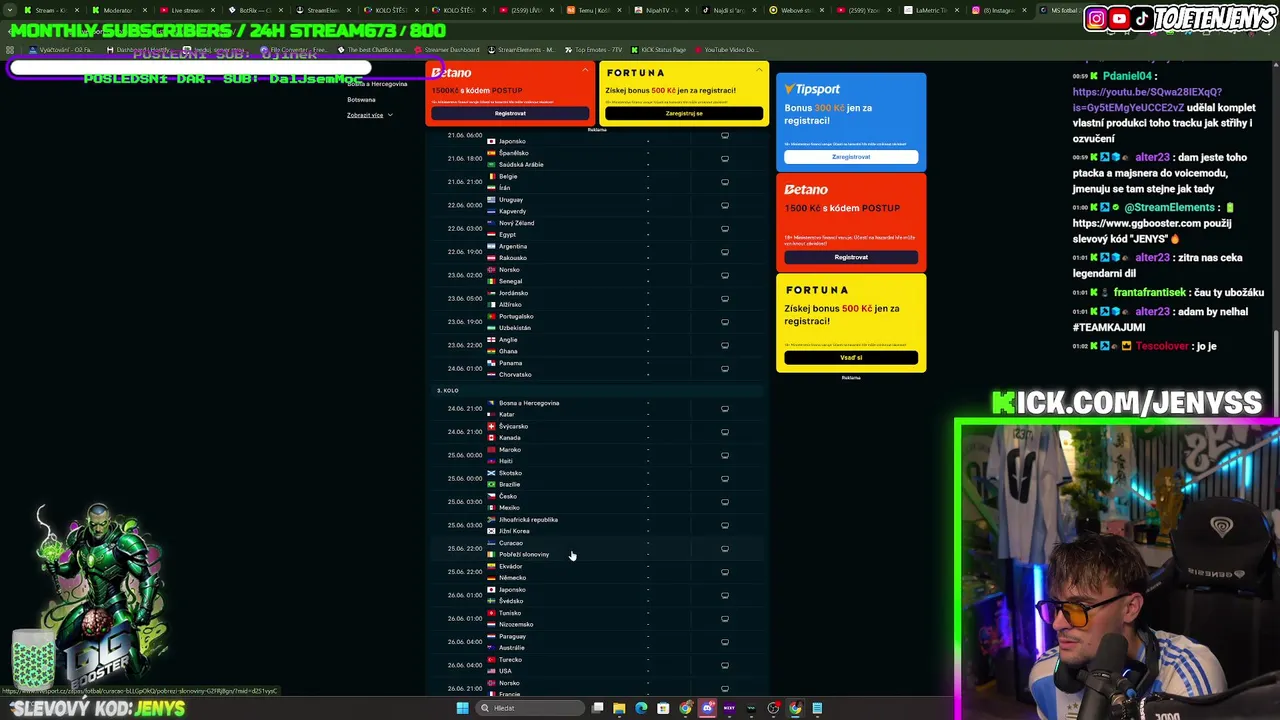This screenshot has height=720, width=1280.
Task: Open Task View in the taskbar
Action: [x=597, y=708]
